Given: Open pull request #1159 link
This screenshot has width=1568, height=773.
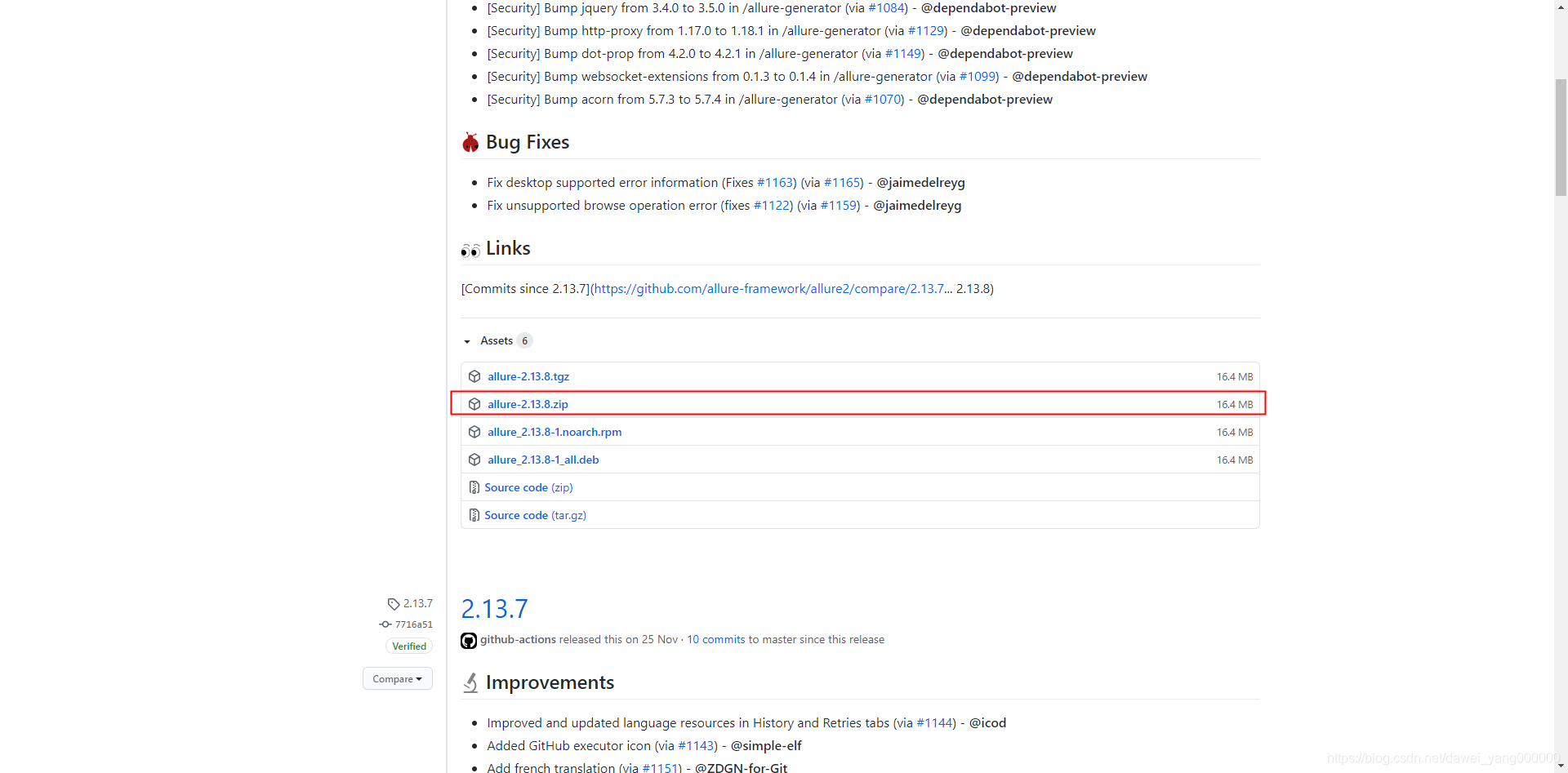Looking at the screenshot, I should [x=839, y=205].
